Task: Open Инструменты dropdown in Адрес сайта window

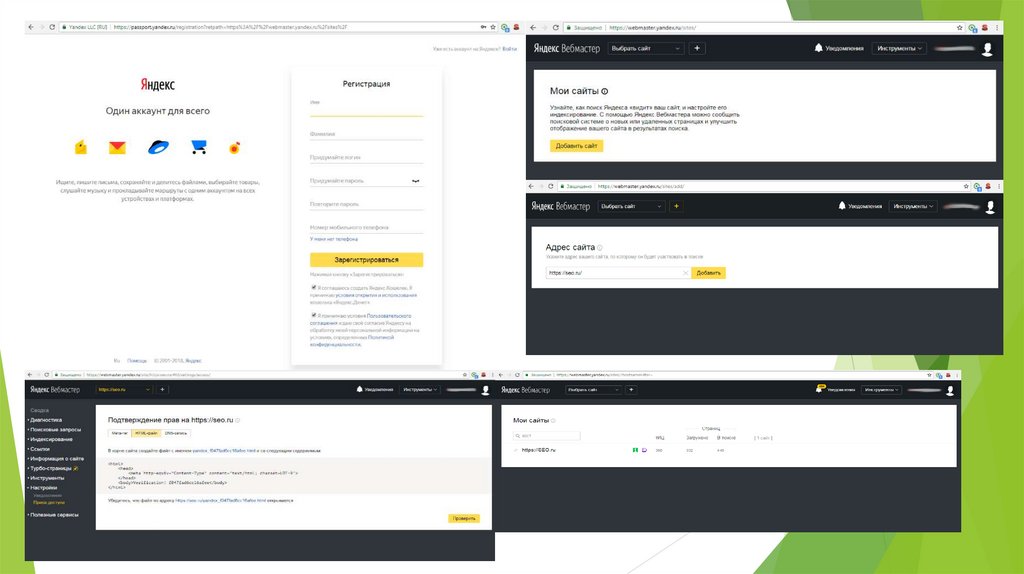Action: pos(913,206)
